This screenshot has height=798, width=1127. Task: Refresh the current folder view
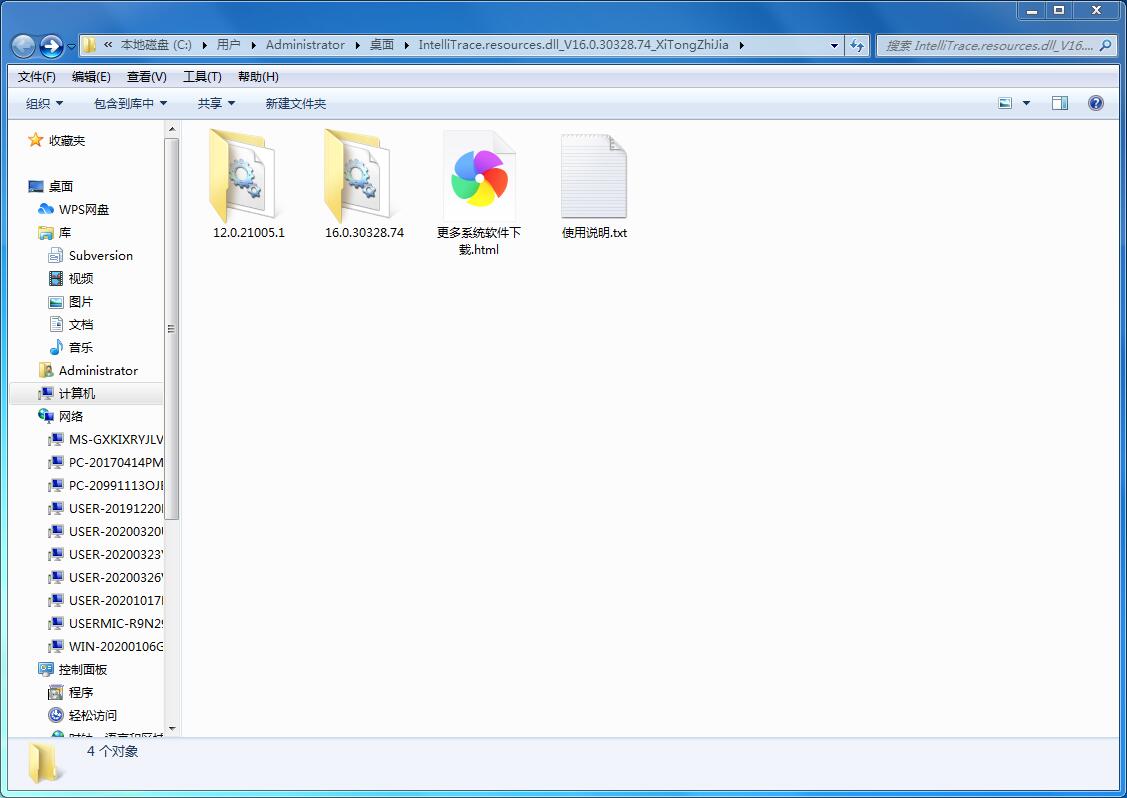pos(857,45)
